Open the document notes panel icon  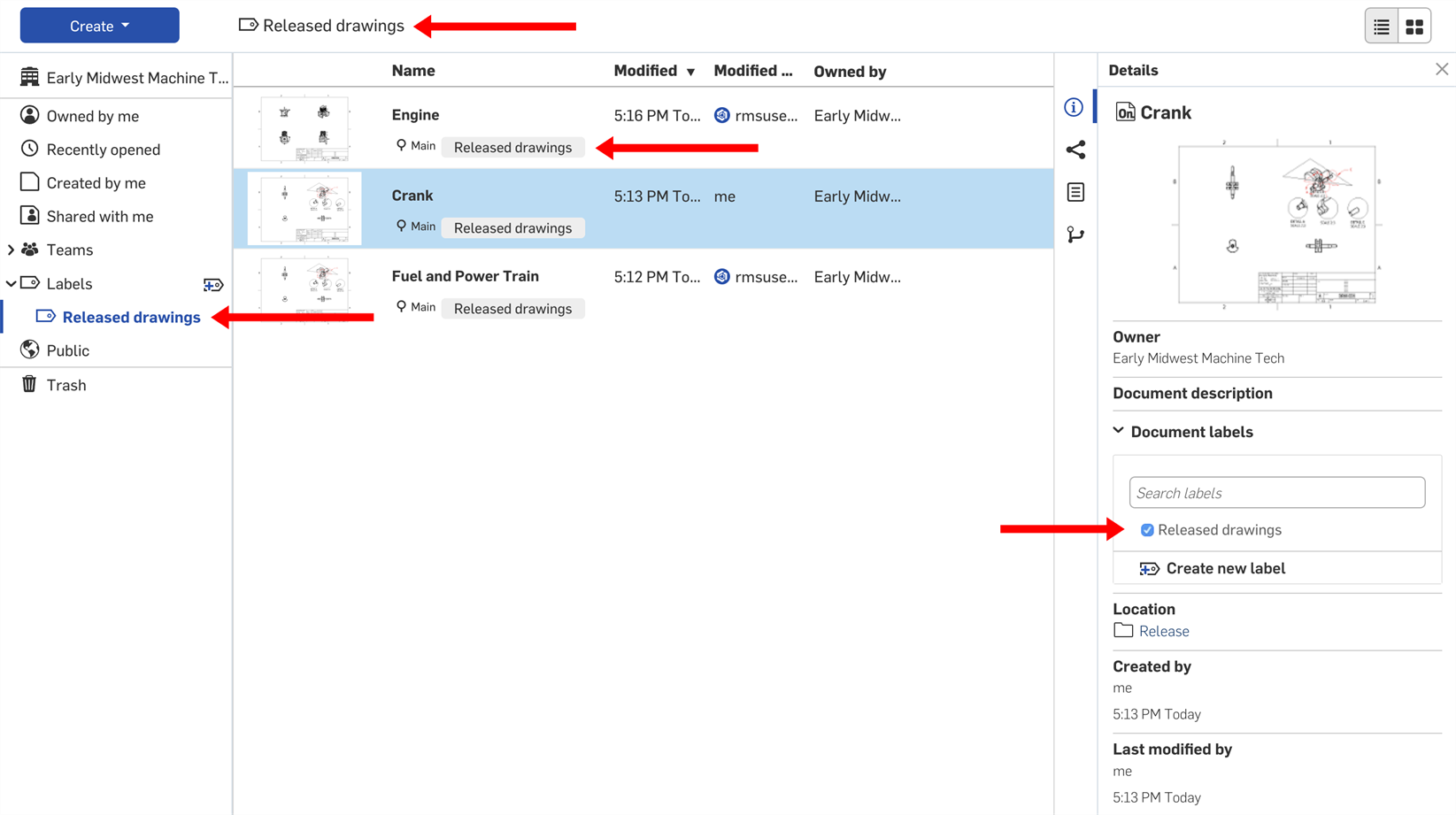point(1075,192)
